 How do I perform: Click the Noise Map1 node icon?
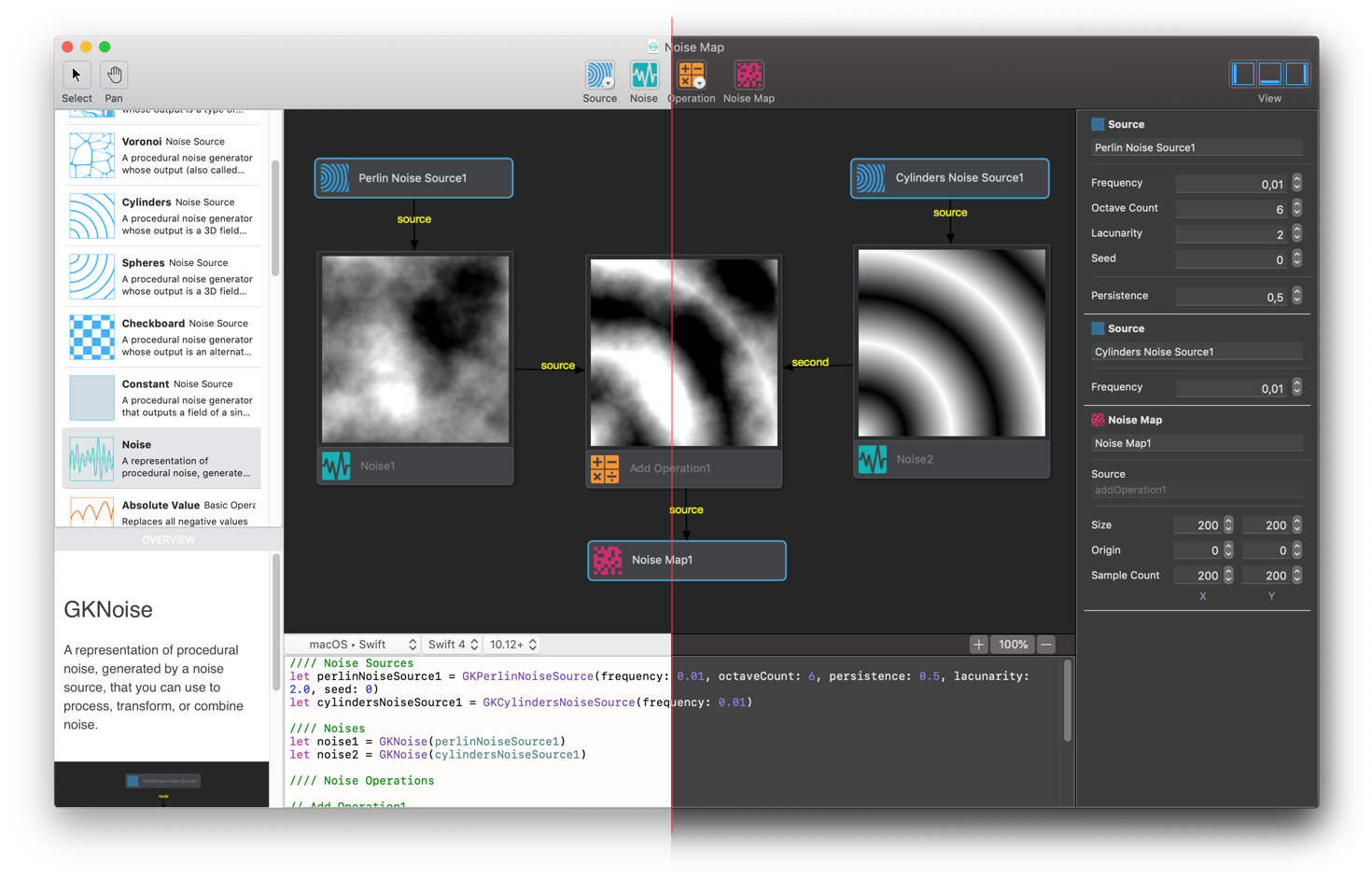point(608,560)
